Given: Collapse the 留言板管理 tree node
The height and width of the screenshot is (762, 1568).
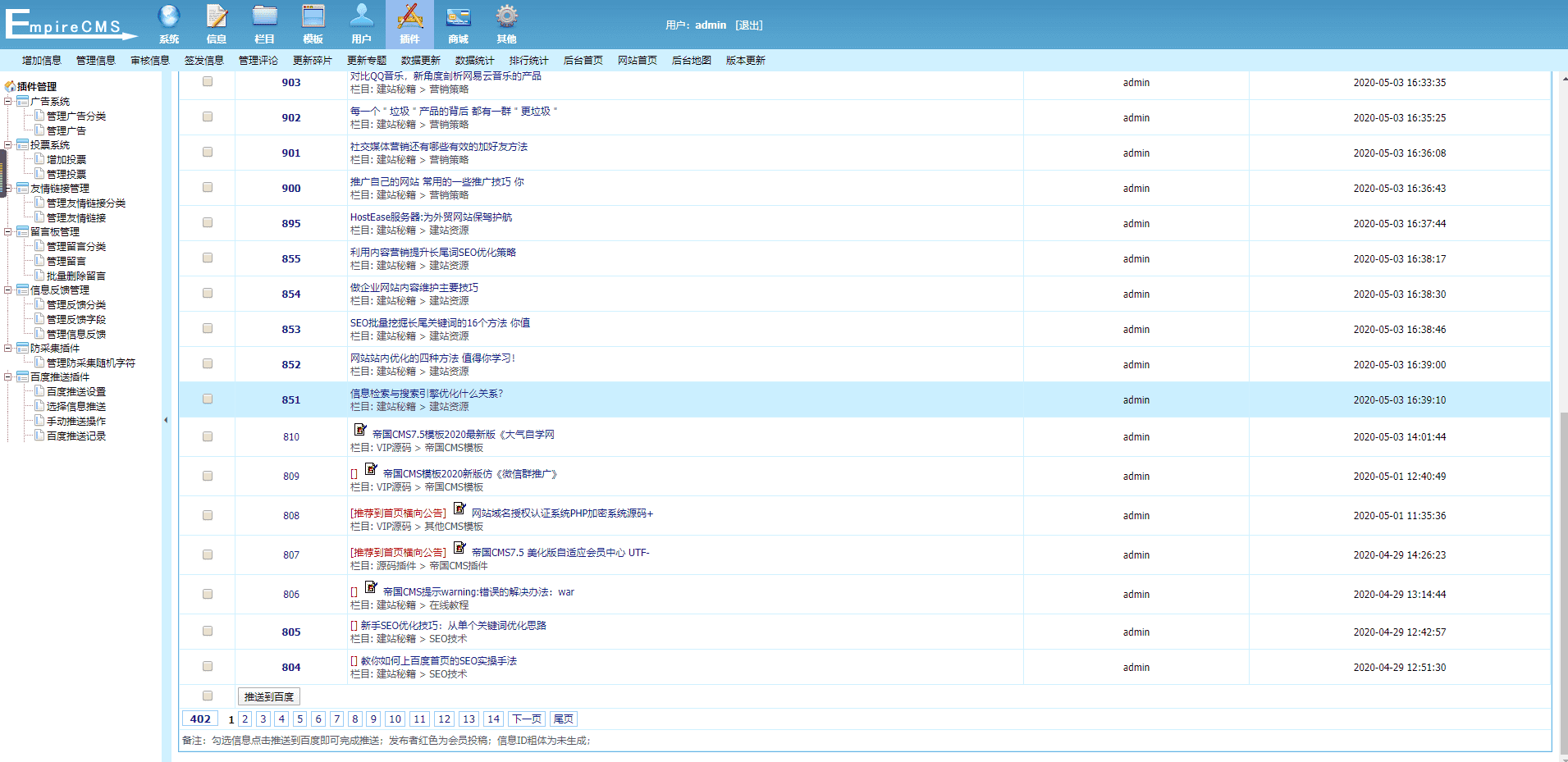Looking at the screenshot, I should 8,232.
